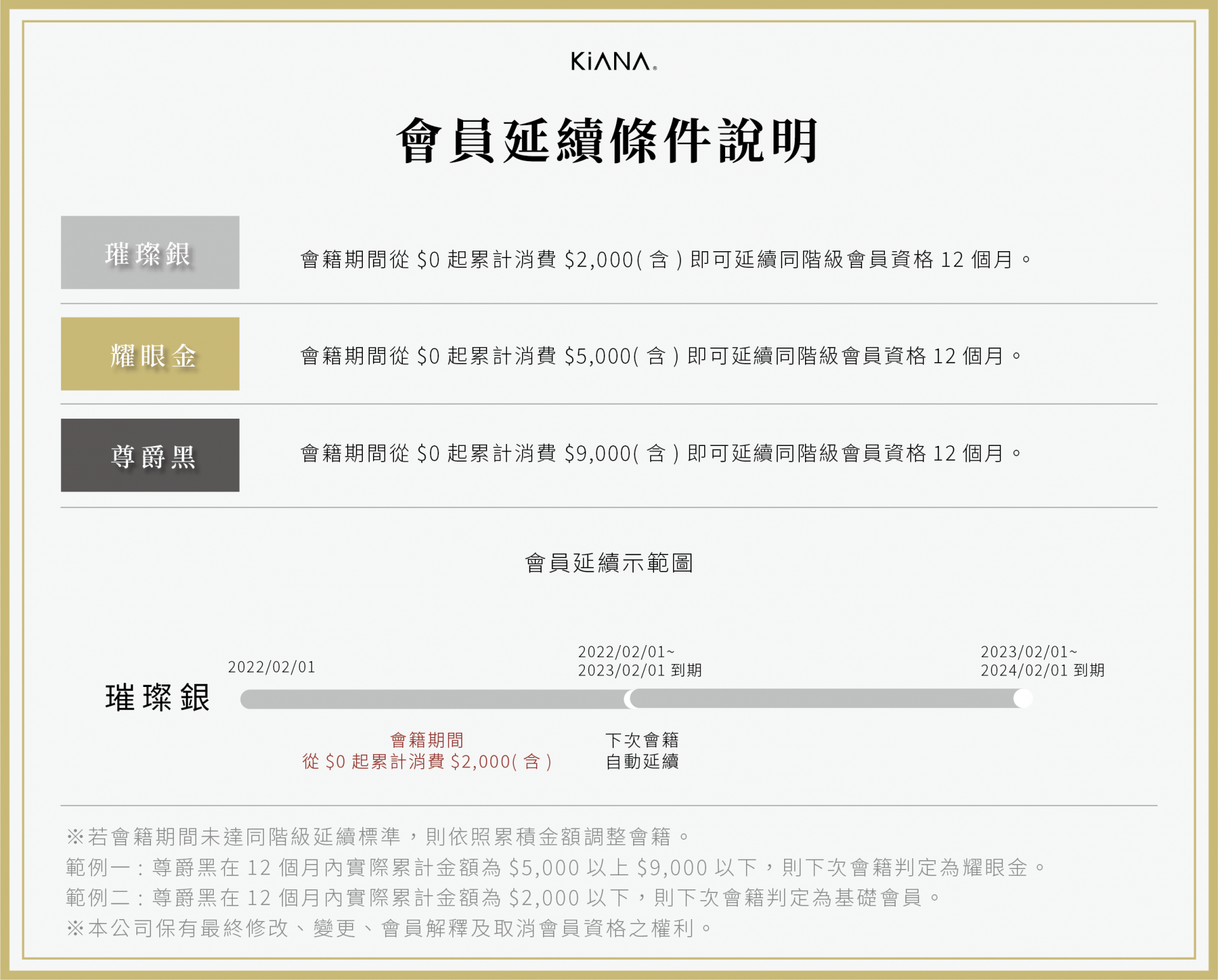
Task: Select the dark 尊爵黑 tier badge
Action: [150, 455]
